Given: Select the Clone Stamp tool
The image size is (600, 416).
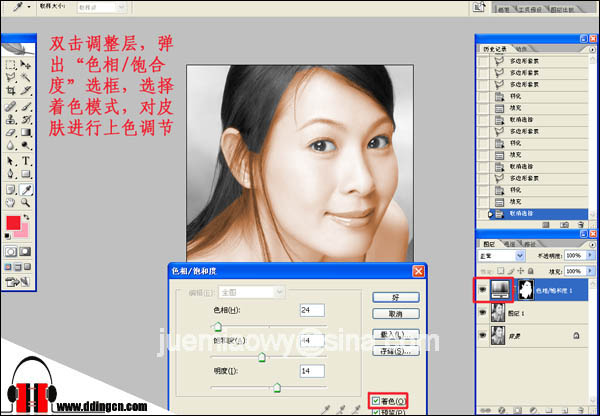Looking at the screenshot, I should click(x=11, y=119).
